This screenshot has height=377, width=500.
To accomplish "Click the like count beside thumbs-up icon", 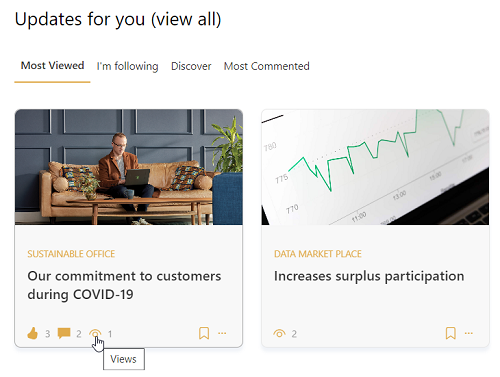I will click(48, 334).
